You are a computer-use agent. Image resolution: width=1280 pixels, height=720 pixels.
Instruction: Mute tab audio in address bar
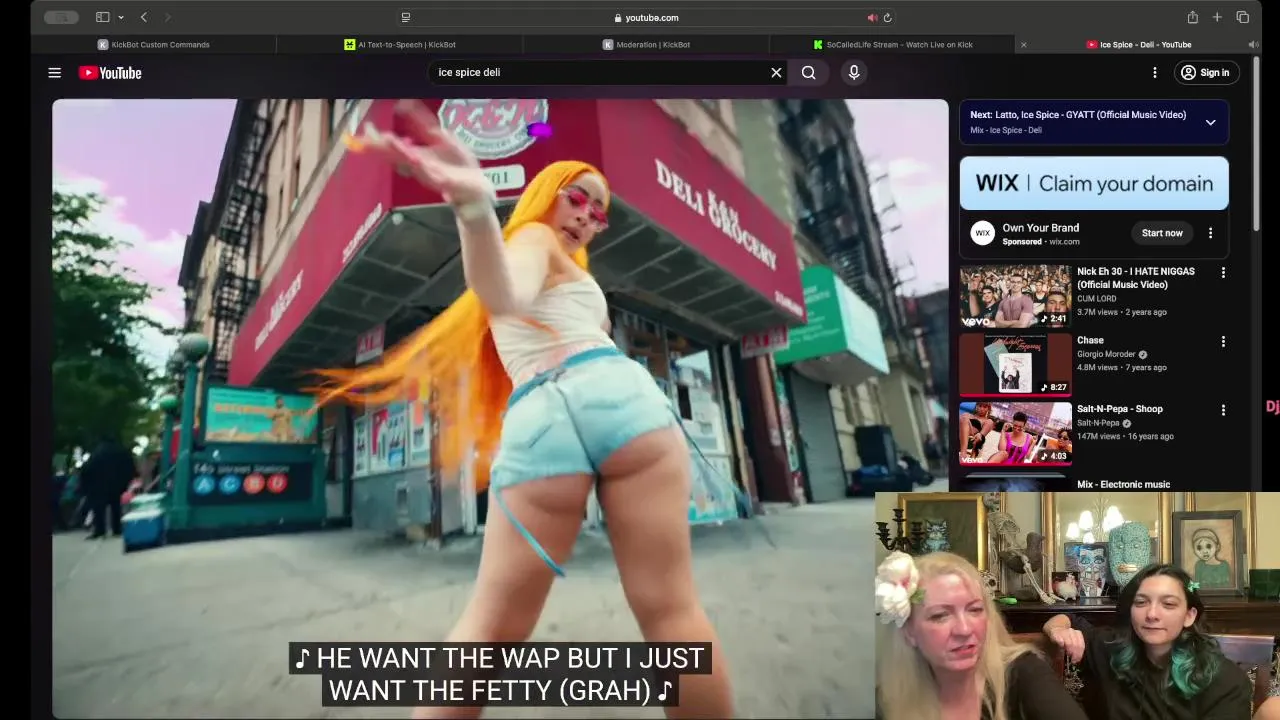(x=872, y=17)
